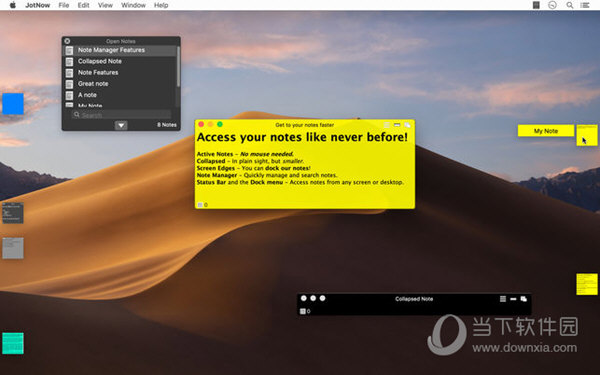Open the light gray docked note thumbnail

click(13, 248)
